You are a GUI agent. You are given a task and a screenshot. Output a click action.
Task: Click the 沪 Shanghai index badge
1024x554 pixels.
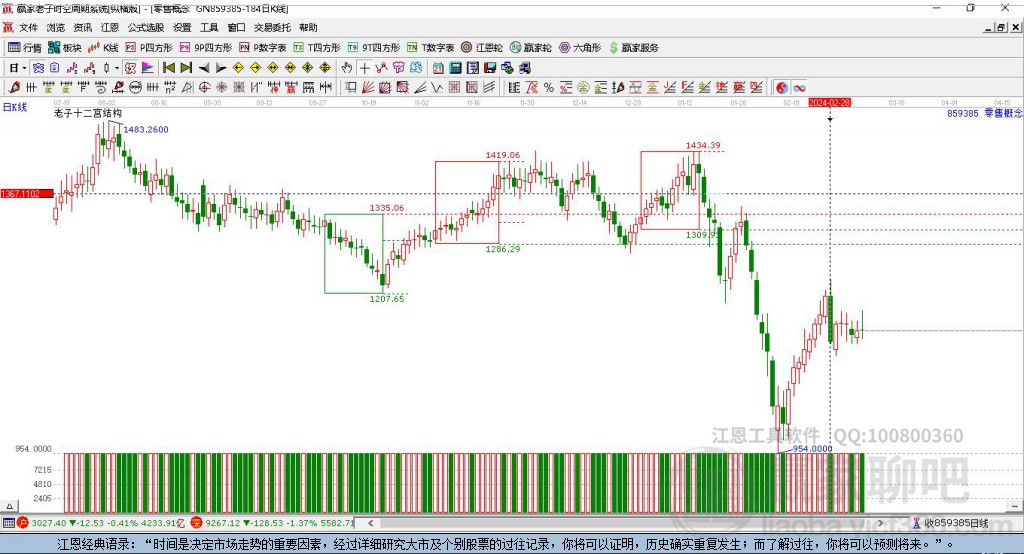click(x=23, y=523)
